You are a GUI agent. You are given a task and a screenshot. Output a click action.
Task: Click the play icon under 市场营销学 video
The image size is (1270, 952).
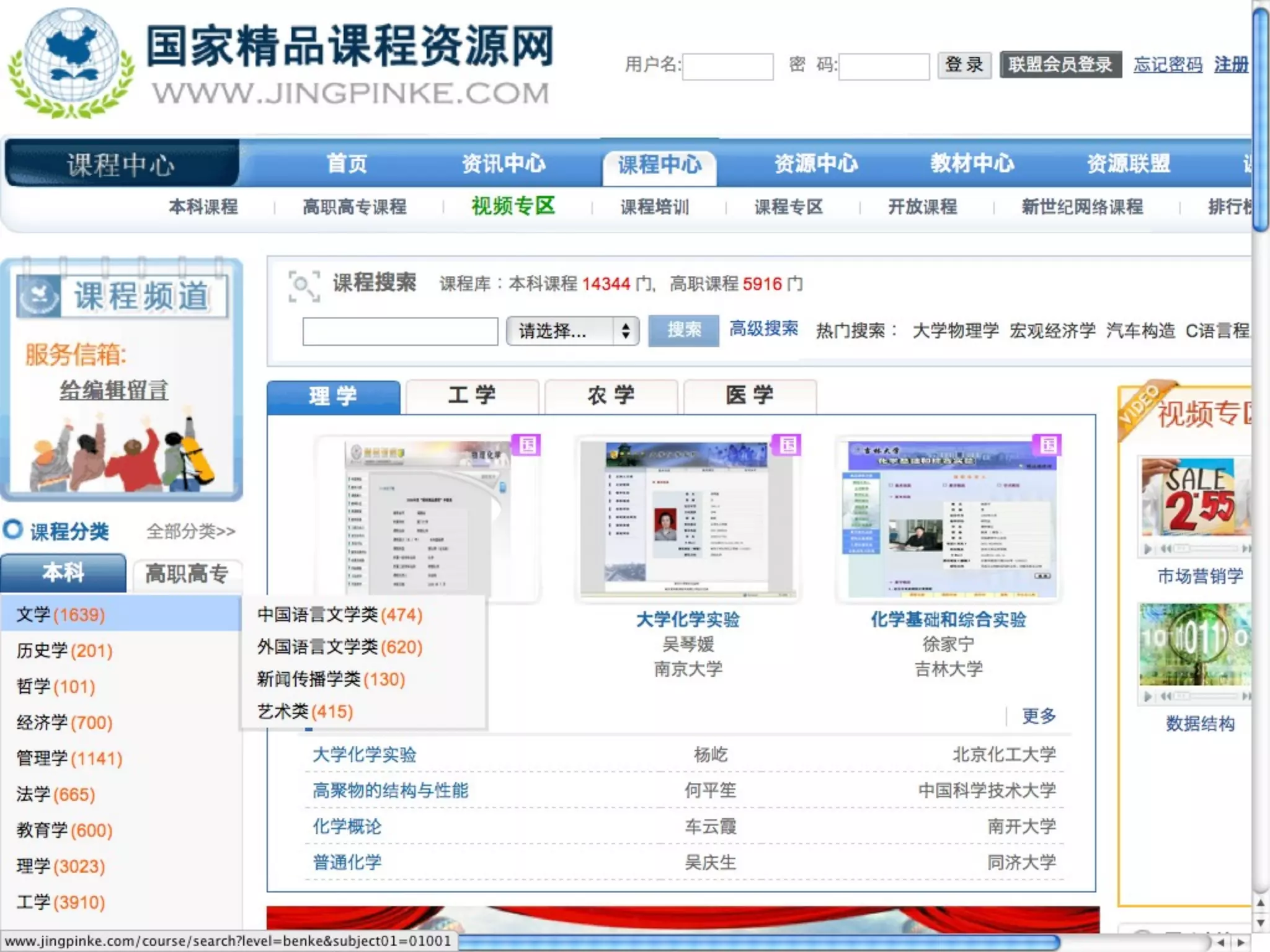pyautogui.click(x=1148, y=549)
